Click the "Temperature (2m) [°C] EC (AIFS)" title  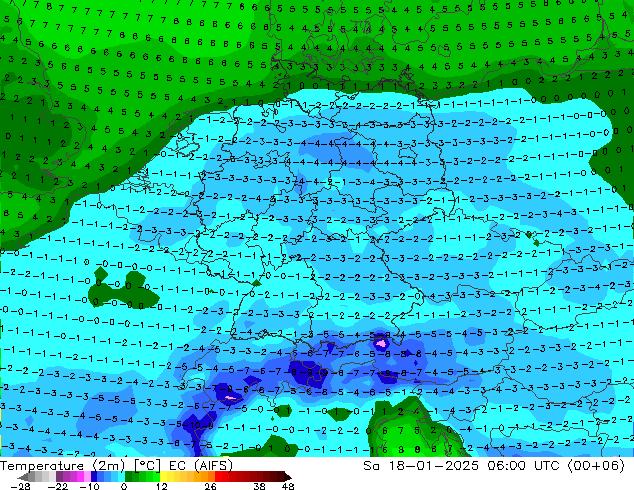pos(116,465)
